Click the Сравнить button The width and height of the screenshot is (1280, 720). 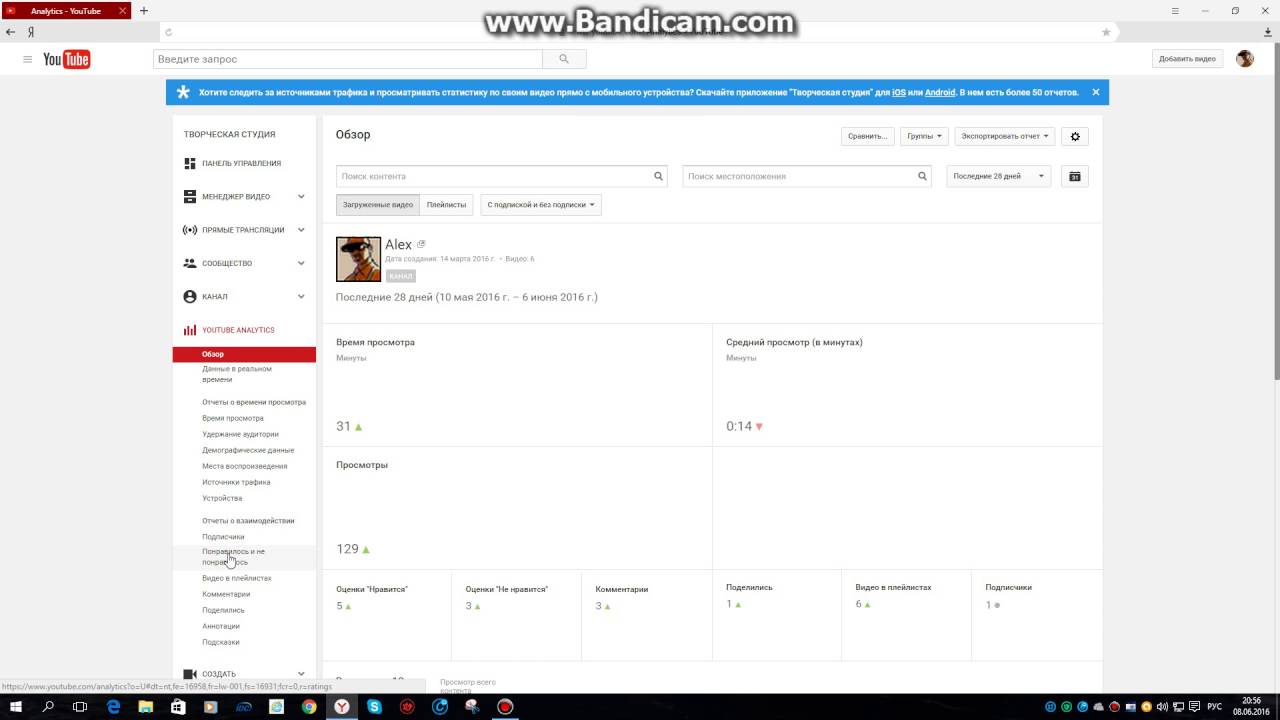click(x=867, y=136)
